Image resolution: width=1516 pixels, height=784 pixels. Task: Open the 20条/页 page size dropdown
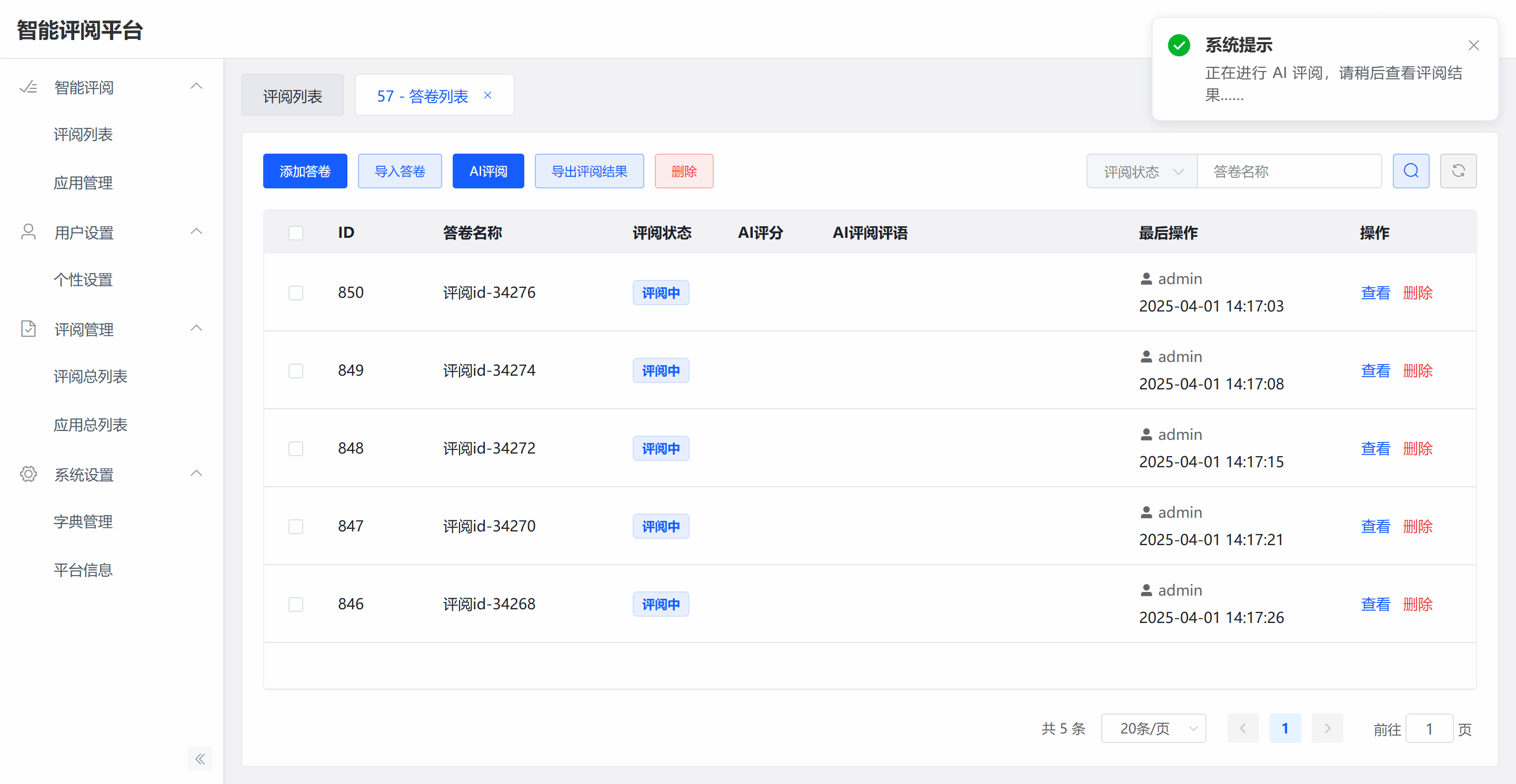pyautogui.click(x=1153, y=728)
